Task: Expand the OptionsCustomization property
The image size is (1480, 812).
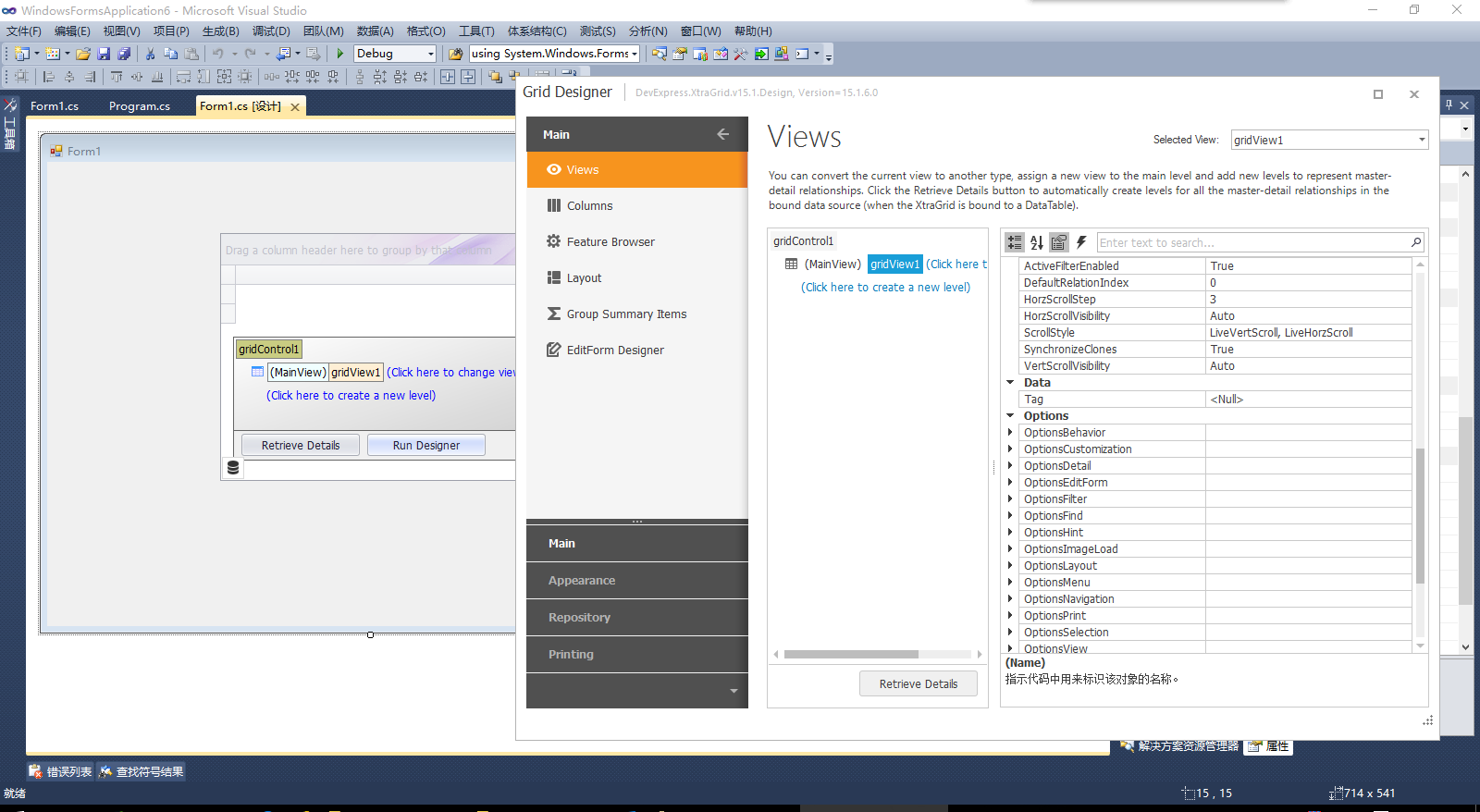Action: (x=1010, y=449)
